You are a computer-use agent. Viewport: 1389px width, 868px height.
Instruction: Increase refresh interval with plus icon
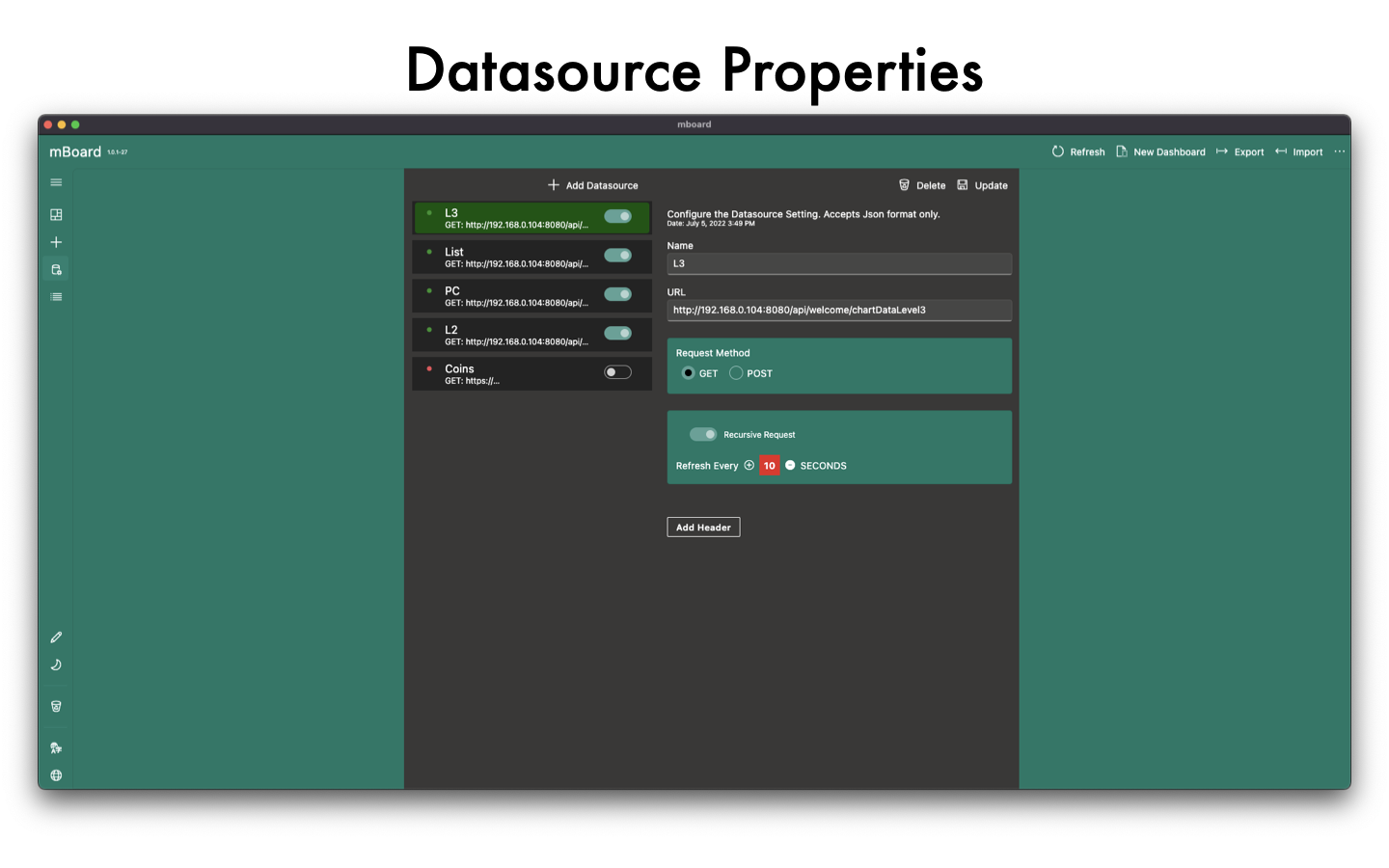pos(749,465)
